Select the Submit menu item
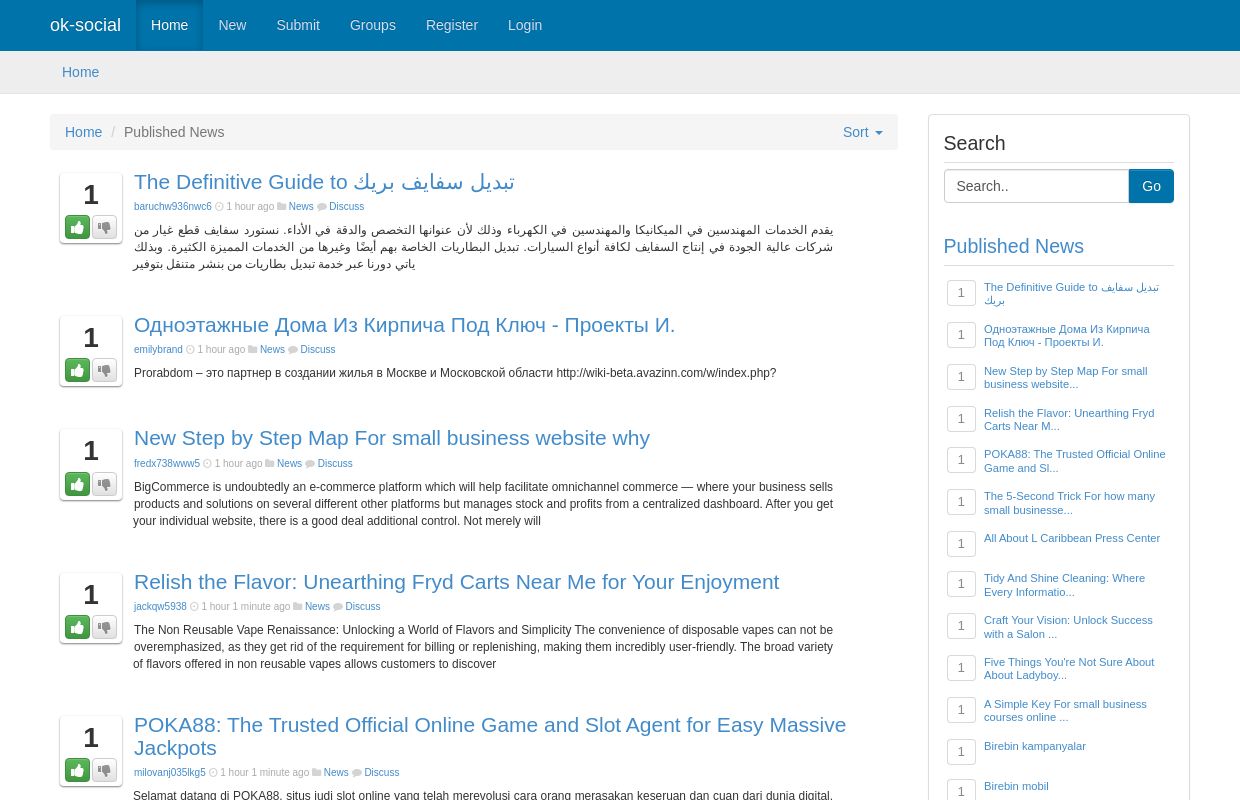Screen dimensions: 1240x800 [298, 25]
